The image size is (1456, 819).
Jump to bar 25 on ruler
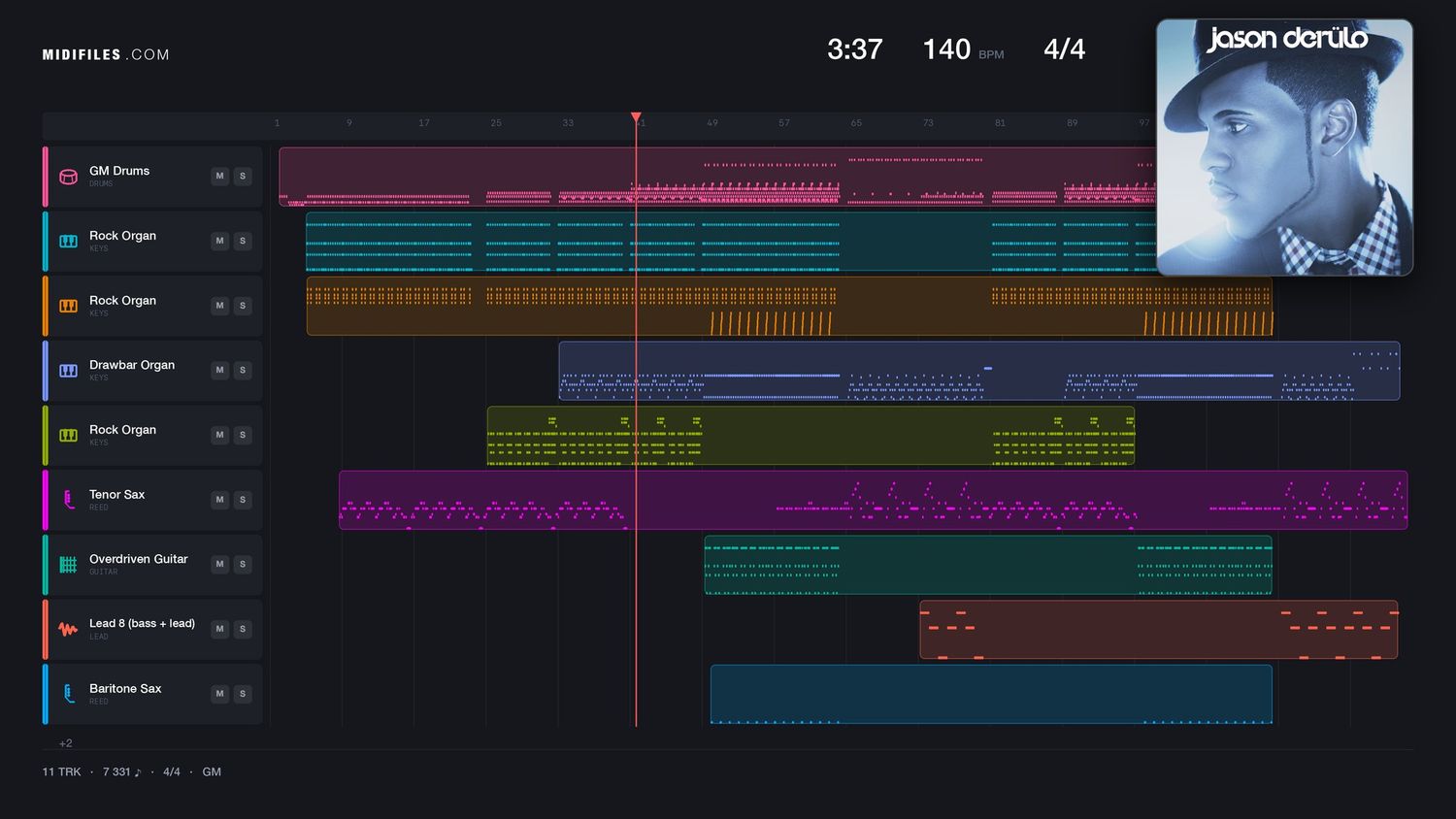[x=496, y=123]
